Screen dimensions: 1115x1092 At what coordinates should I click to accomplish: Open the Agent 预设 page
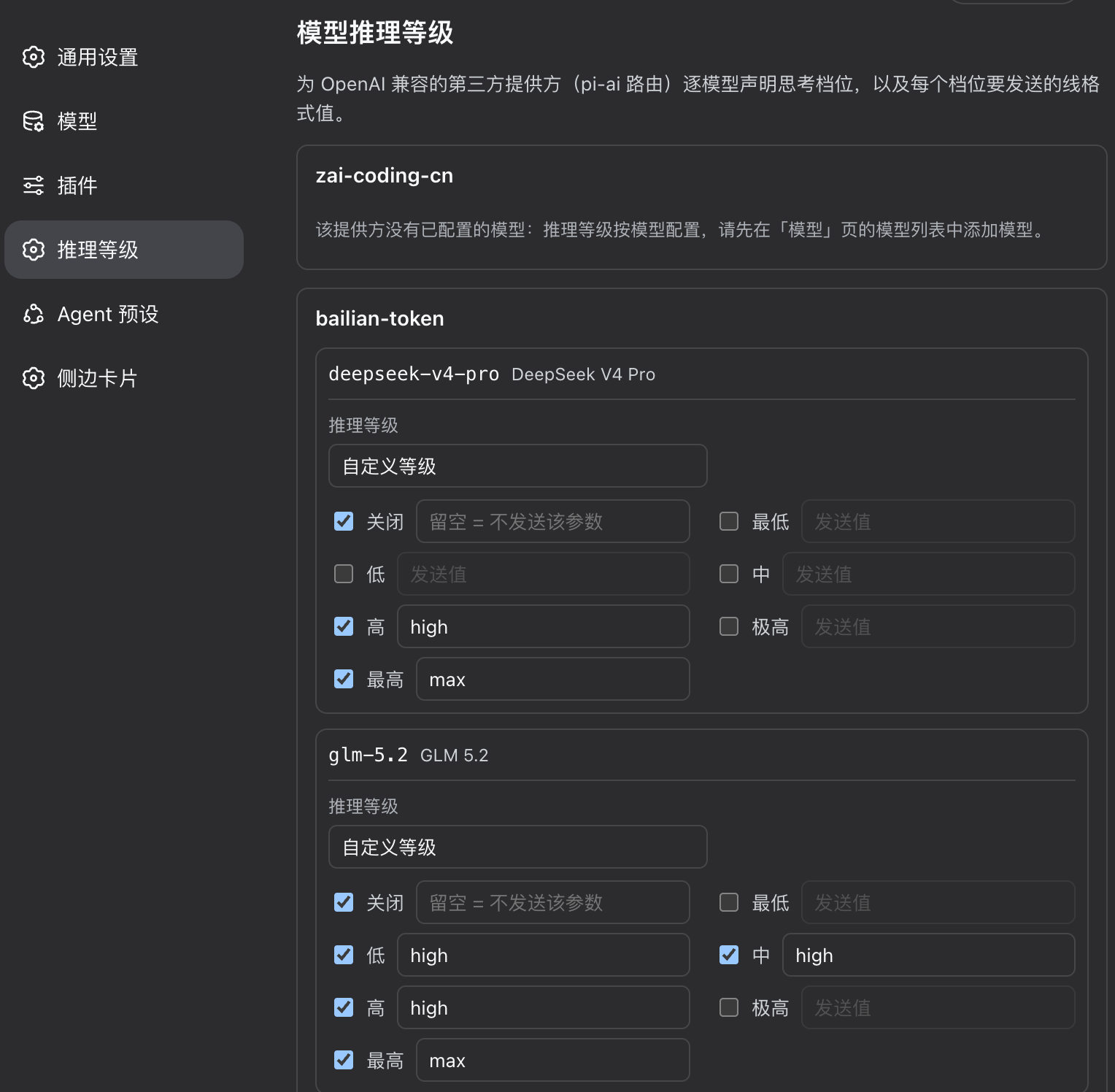tap(124, 314)
